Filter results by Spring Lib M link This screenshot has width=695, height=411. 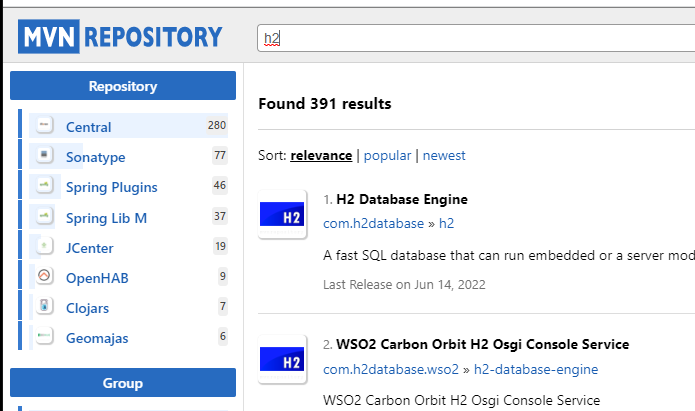pyautogui.click(x=106, y=218)
